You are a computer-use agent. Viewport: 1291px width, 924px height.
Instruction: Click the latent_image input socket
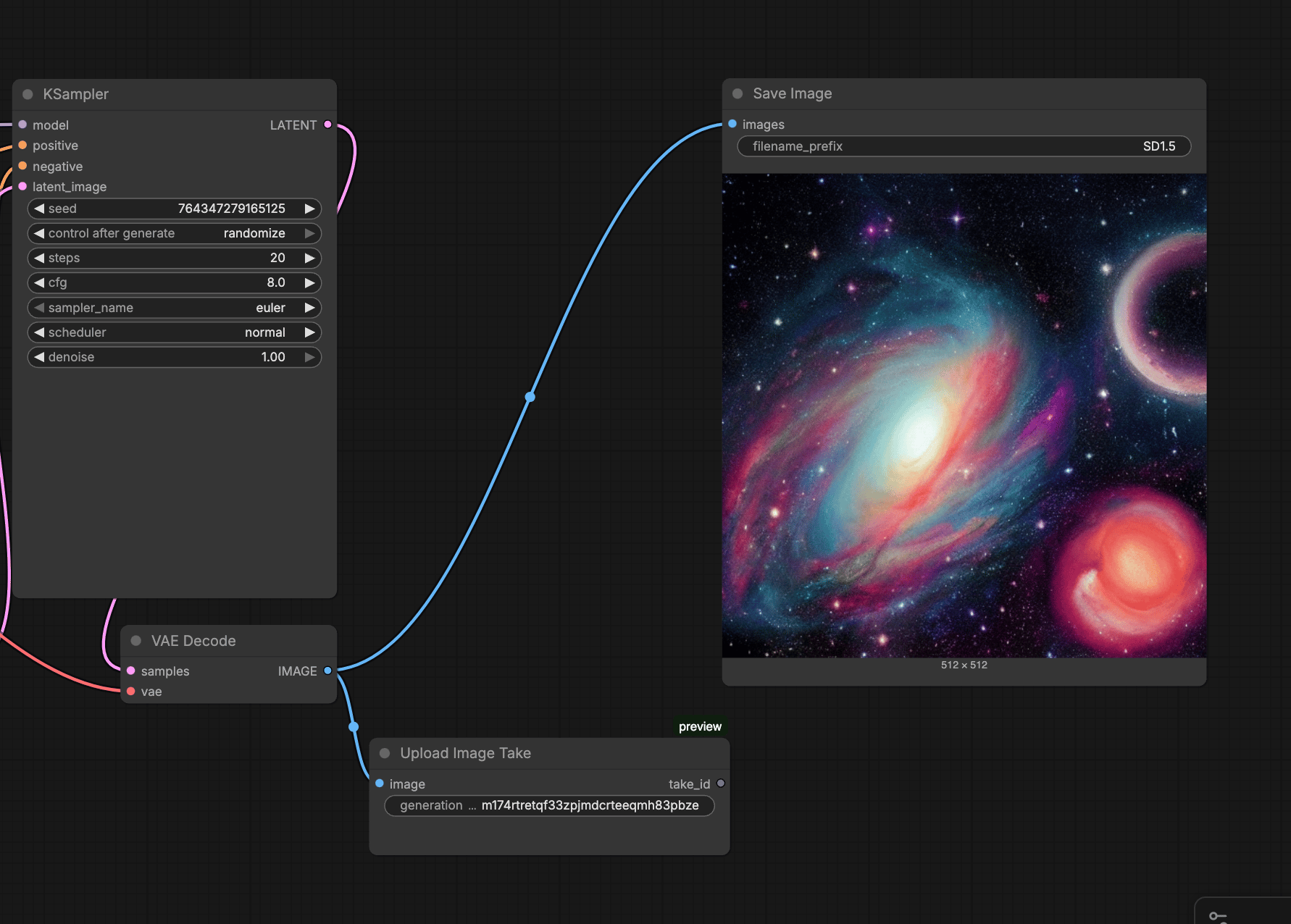pyautogui.click(x=22, y=186)
